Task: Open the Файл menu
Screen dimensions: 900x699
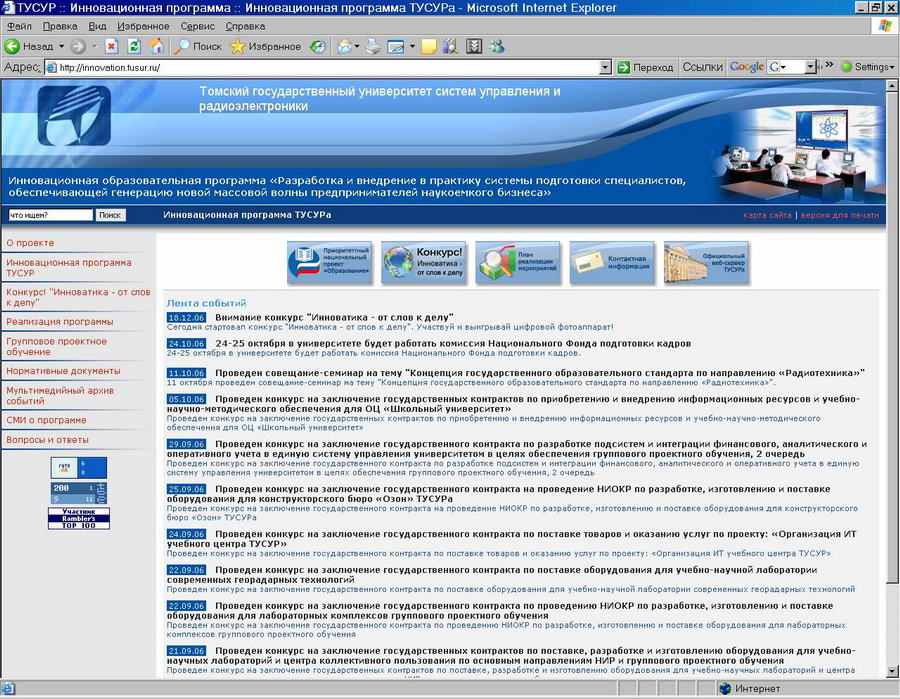Action: click(x=20, y=26)
